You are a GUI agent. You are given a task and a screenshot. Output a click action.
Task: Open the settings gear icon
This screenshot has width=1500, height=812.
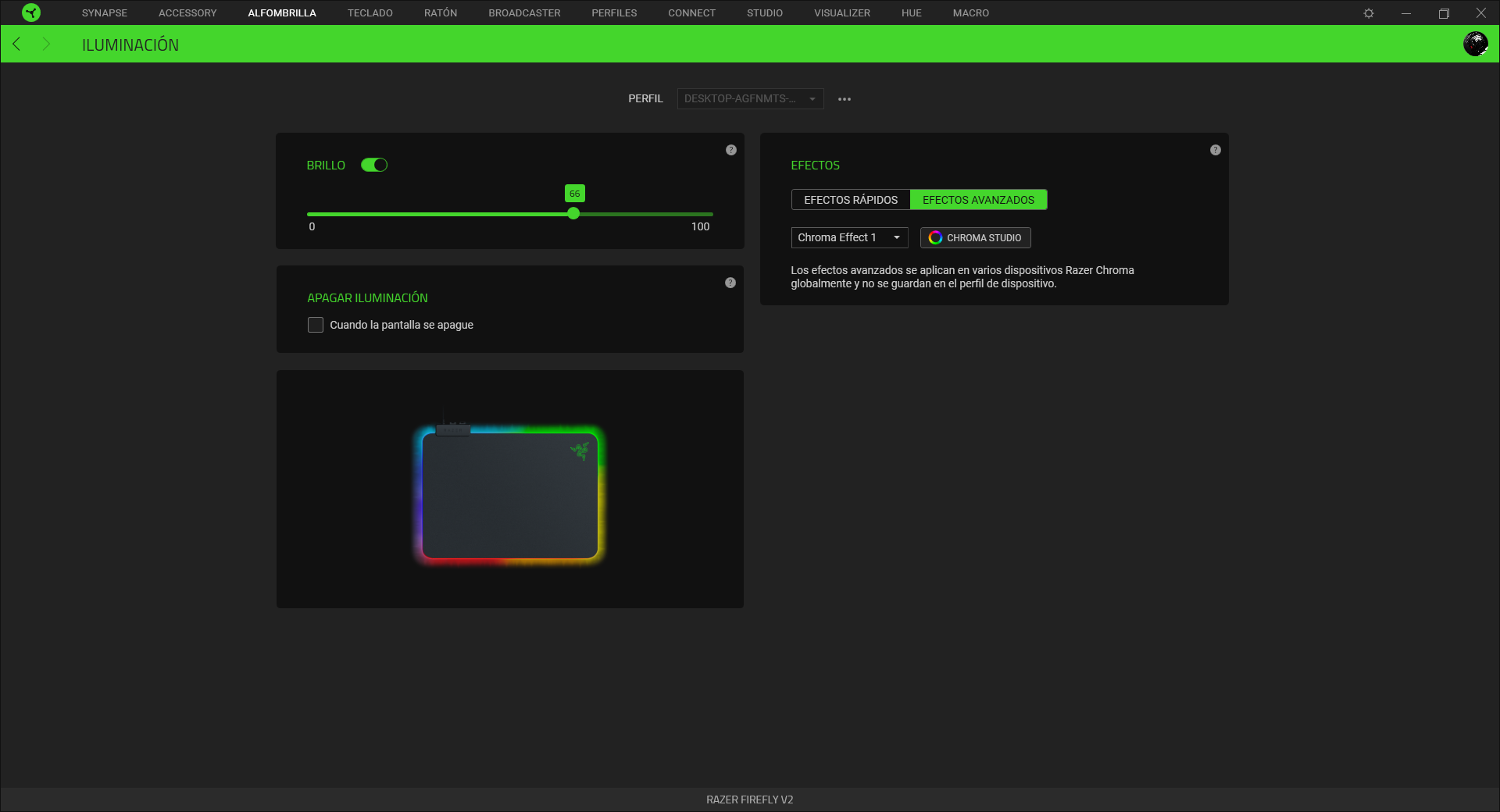pyautogui.click(x=1369, y=13)
